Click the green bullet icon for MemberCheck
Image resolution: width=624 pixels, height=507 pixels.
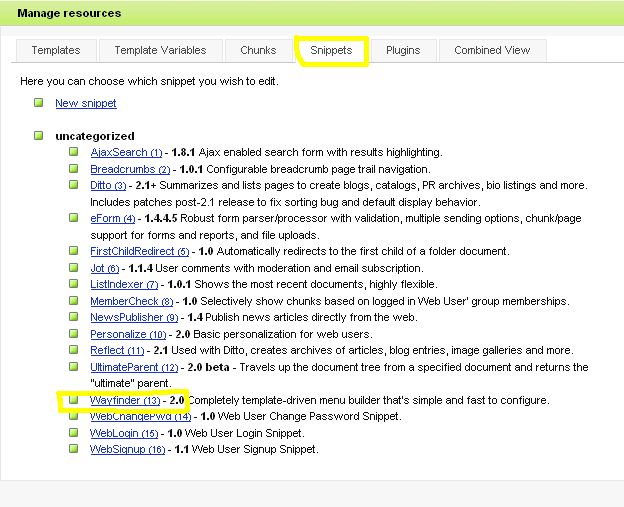coord(74,300)
